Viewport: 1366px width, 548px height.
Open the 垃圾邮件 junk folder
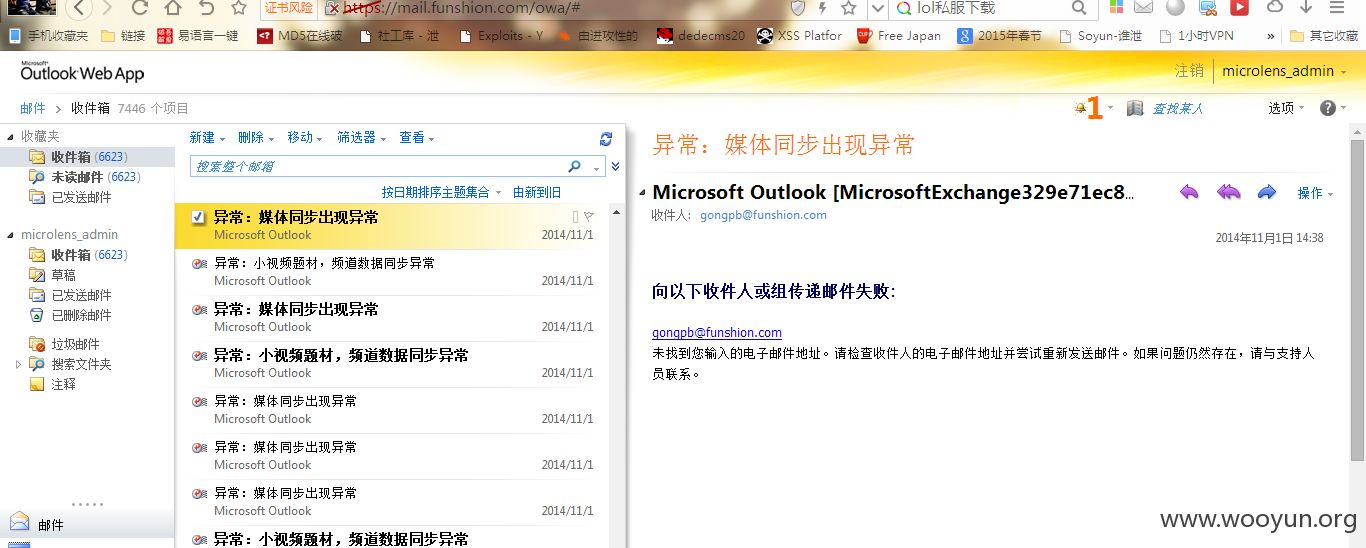click(75, 344)
